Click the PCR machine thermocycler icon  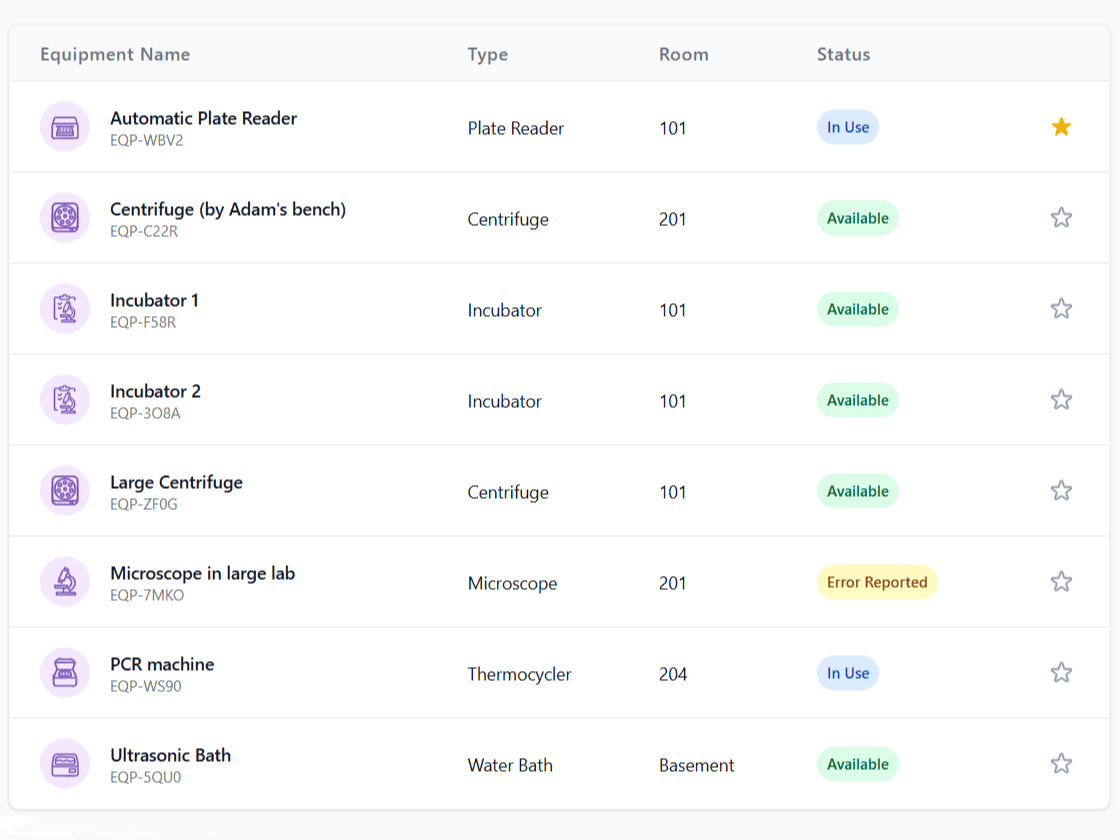(x=65, y=673)
